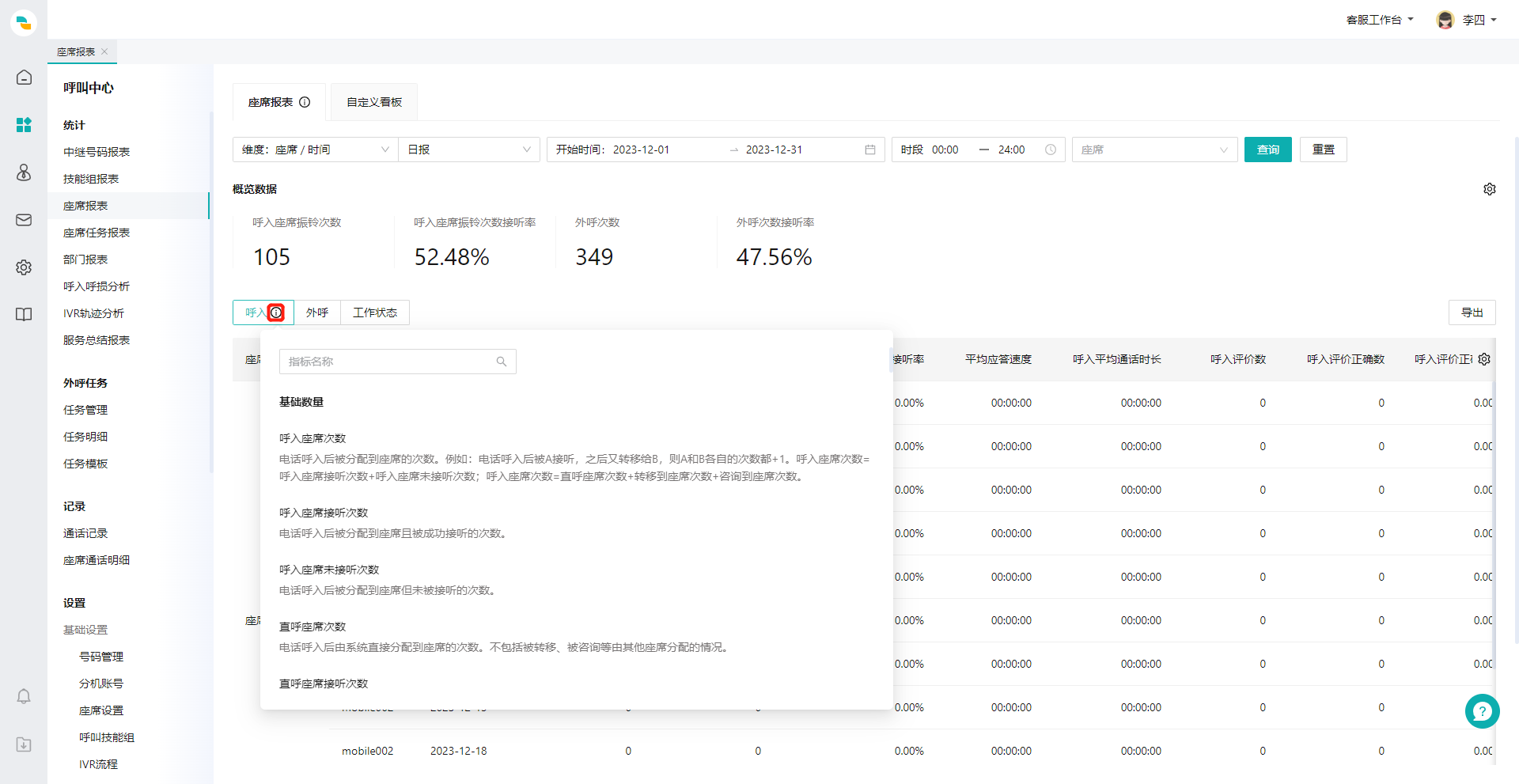Open the mail envelope icon in left rail
The height and width of the screenshot is (784, 1519).
(24, 220)
